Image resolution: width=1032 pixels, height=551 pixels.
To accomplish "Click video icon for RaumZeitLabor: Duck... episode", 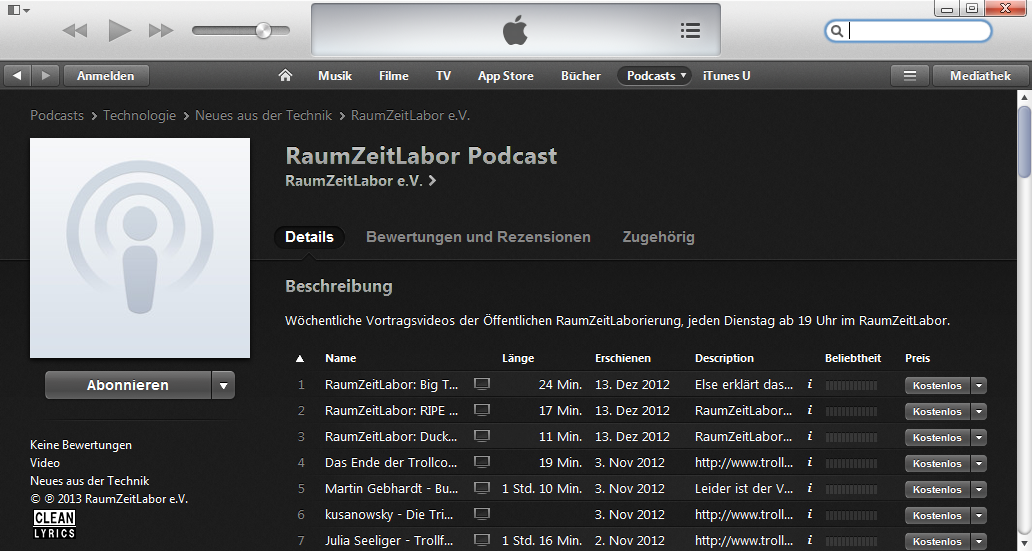I will [x=482, y=436].
